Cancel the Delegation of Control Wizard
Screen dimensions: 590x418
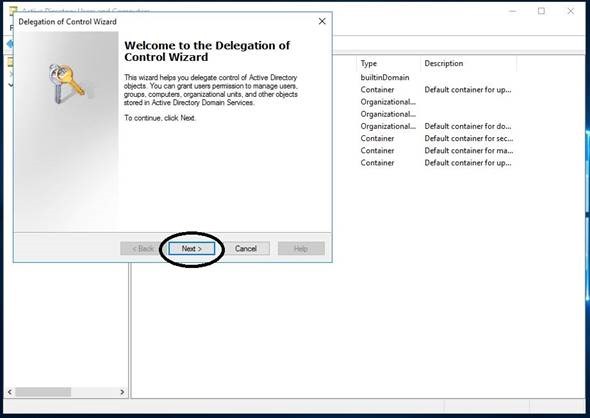(246, 249)
